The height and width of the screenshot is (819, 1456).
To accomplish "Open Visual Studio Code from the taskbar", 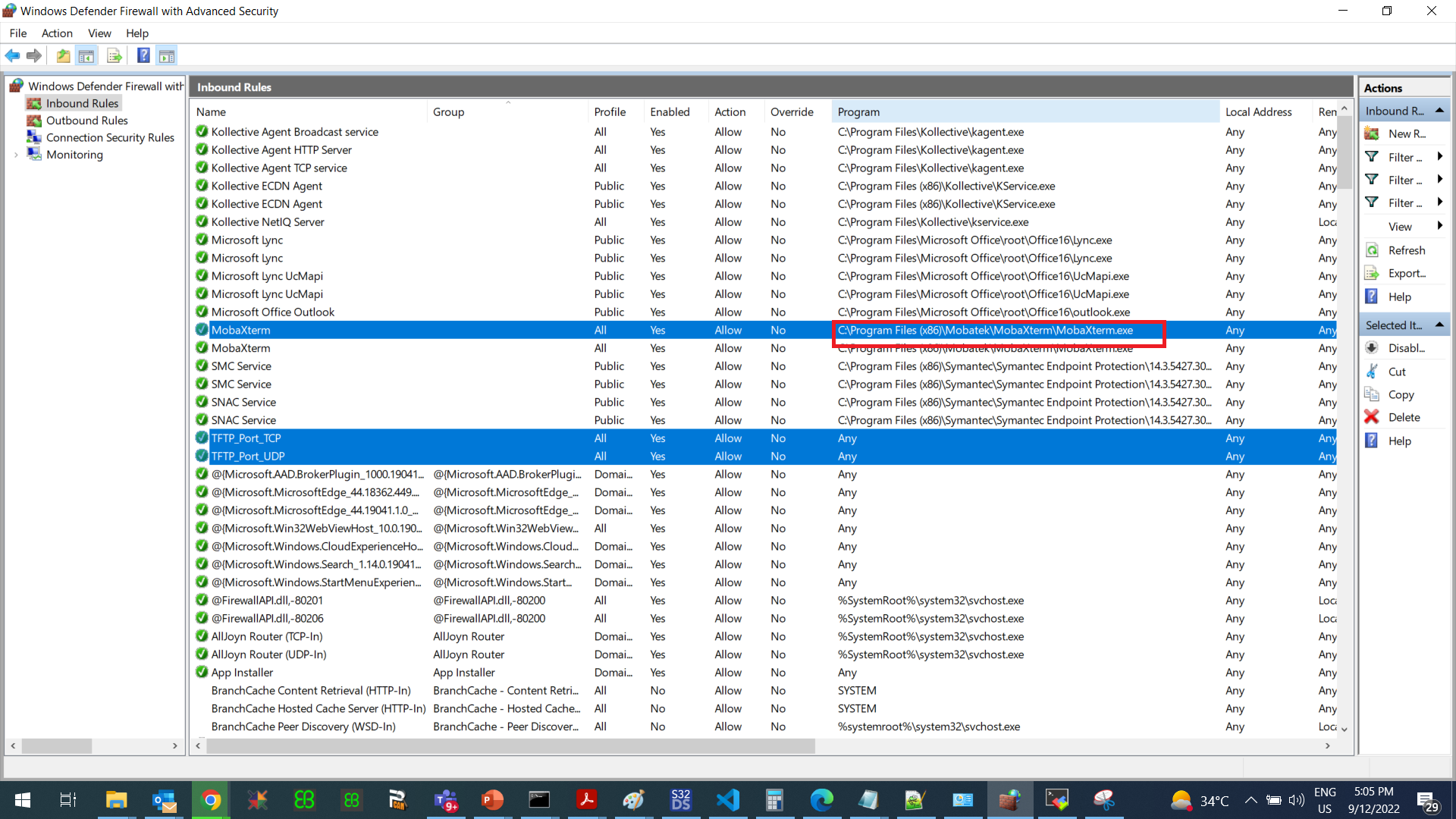I will tap(728, 800).
